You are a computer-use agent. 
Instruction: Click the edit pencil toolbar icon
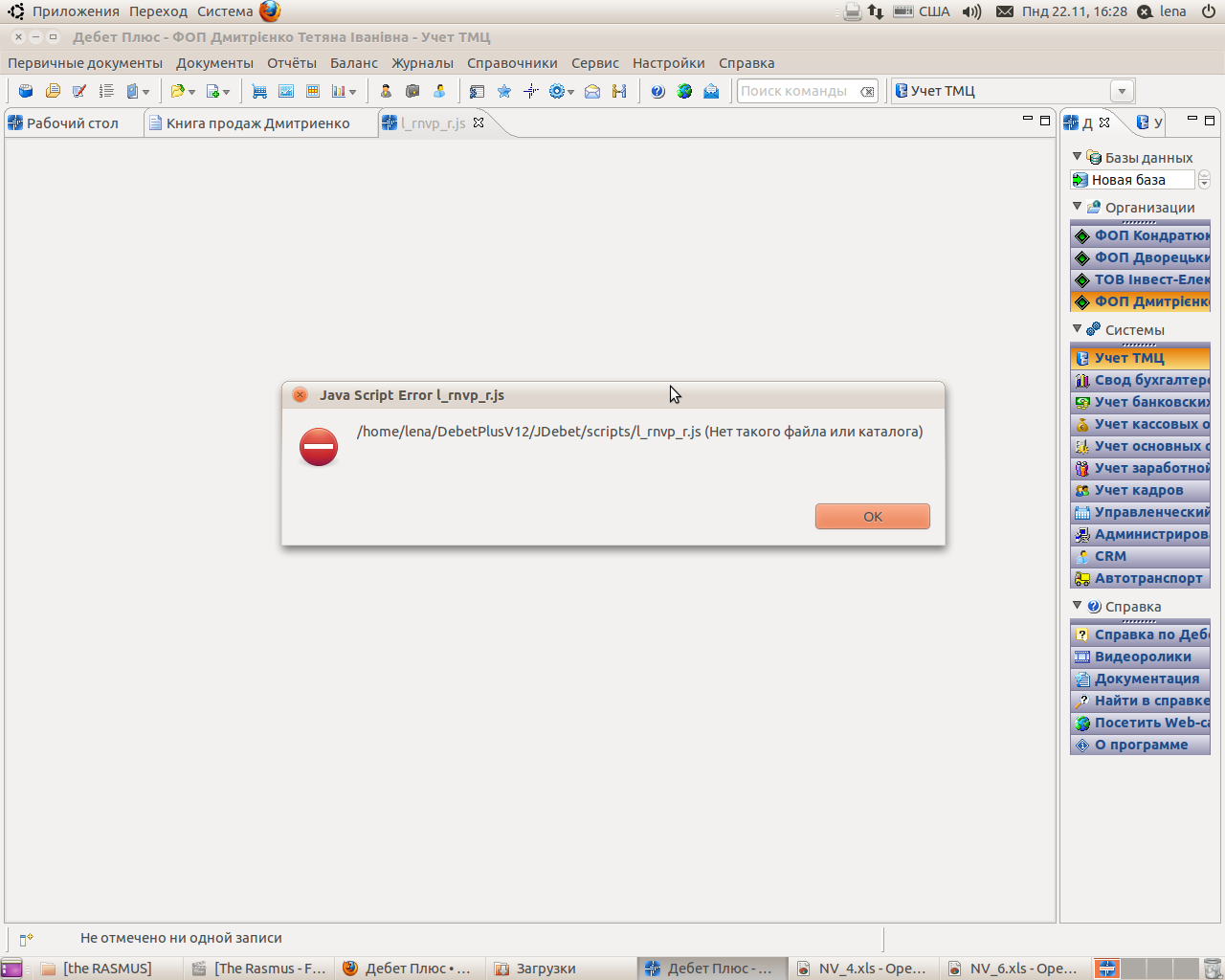(79, 91)
